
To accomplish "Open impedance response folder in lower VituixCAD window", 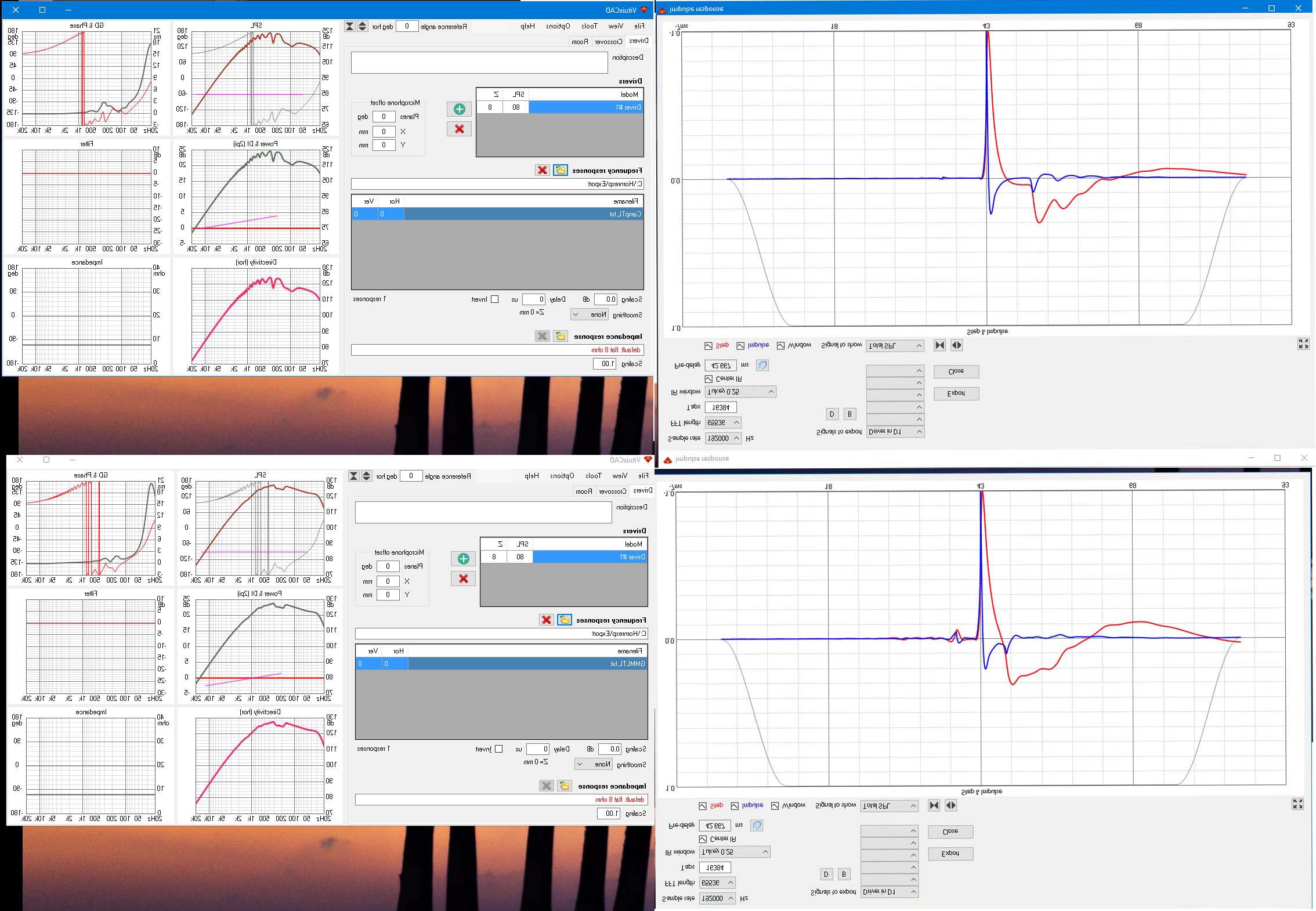I will pos(565,786).
